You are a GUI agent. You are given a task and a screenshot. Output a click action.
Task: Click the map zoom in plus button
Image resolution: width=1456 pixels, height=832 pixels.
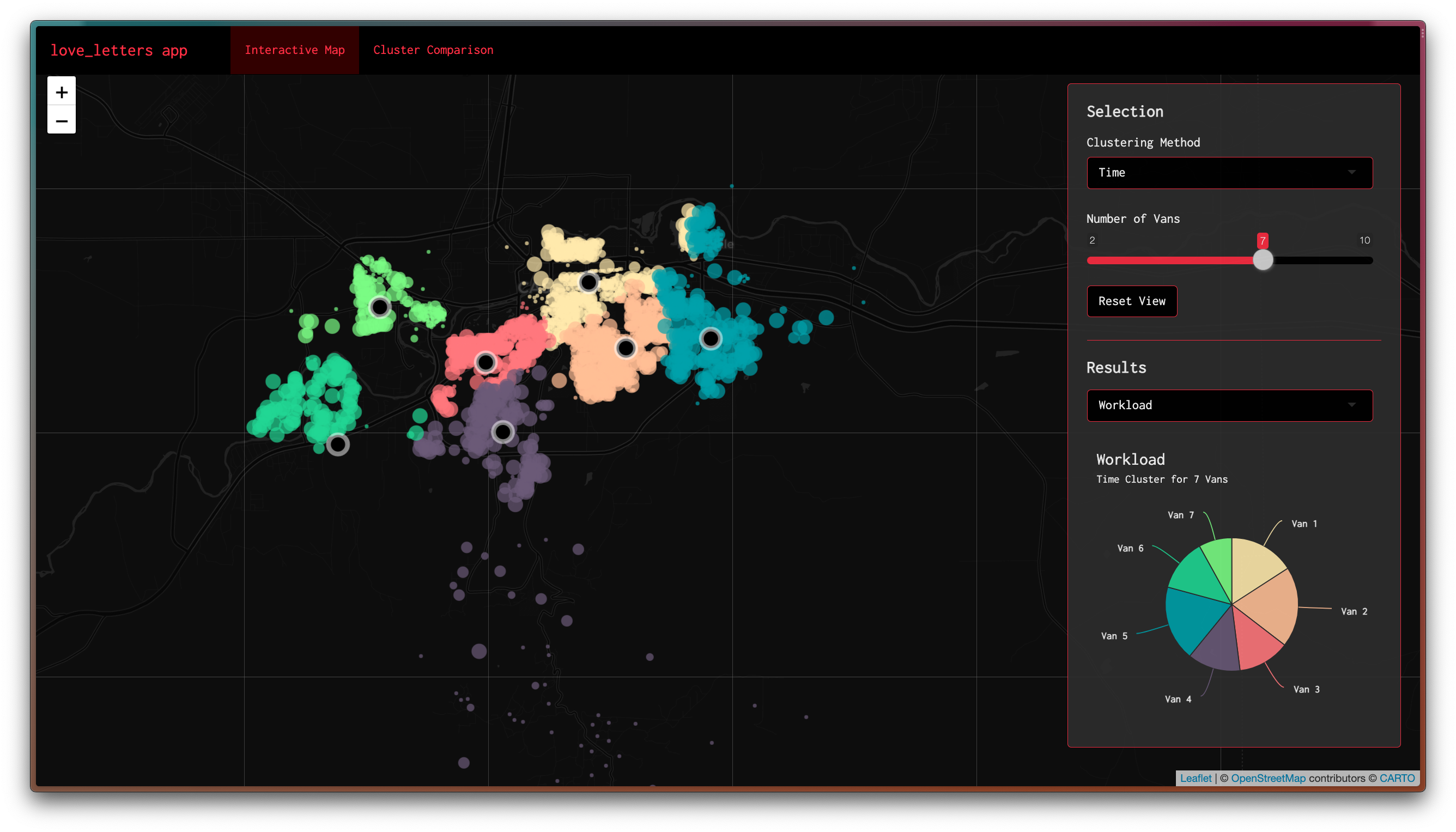point(61,92)
